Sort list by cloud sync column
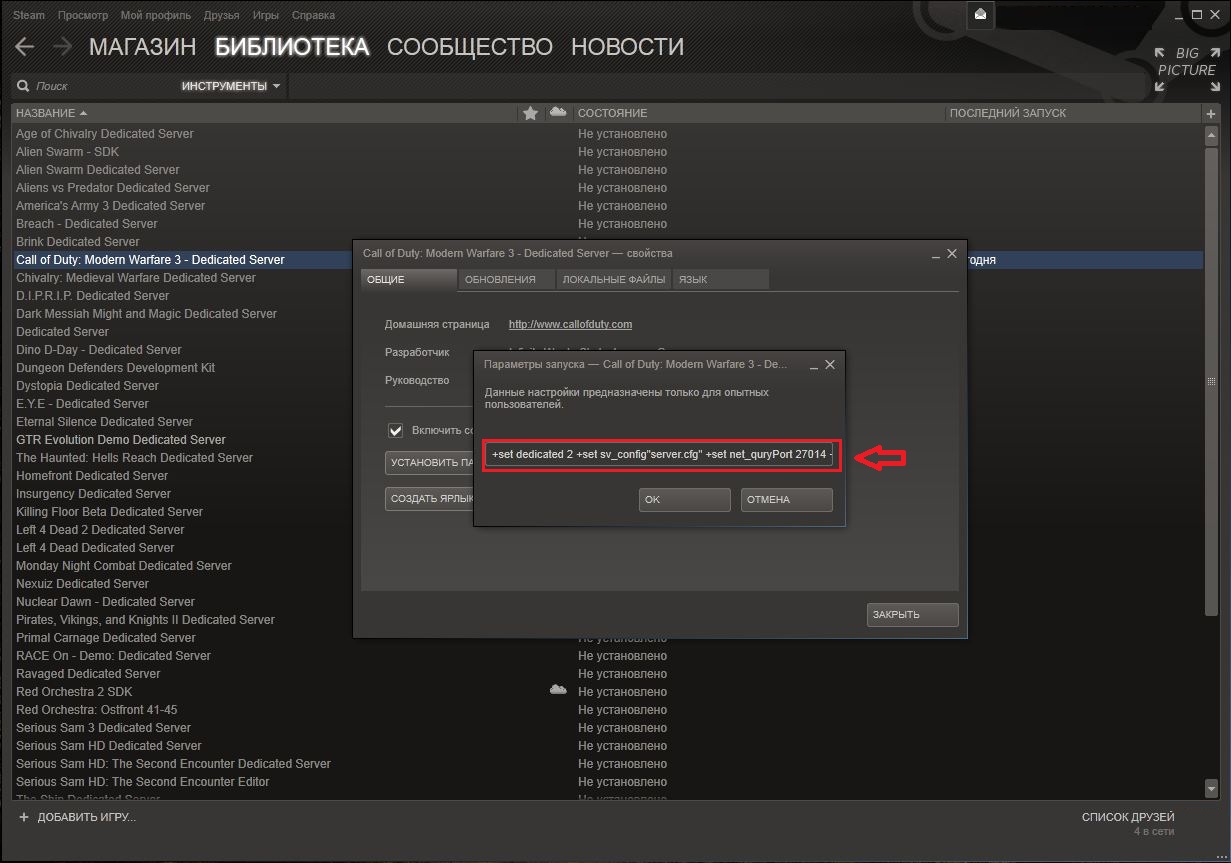 (558, 112)
